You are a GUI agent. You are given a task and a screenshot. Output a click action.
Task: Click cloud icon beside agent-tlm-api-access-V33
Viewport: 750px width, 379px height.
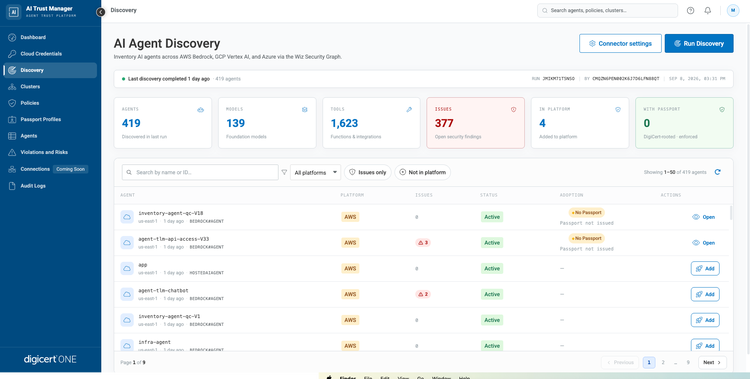pos(127,243)
